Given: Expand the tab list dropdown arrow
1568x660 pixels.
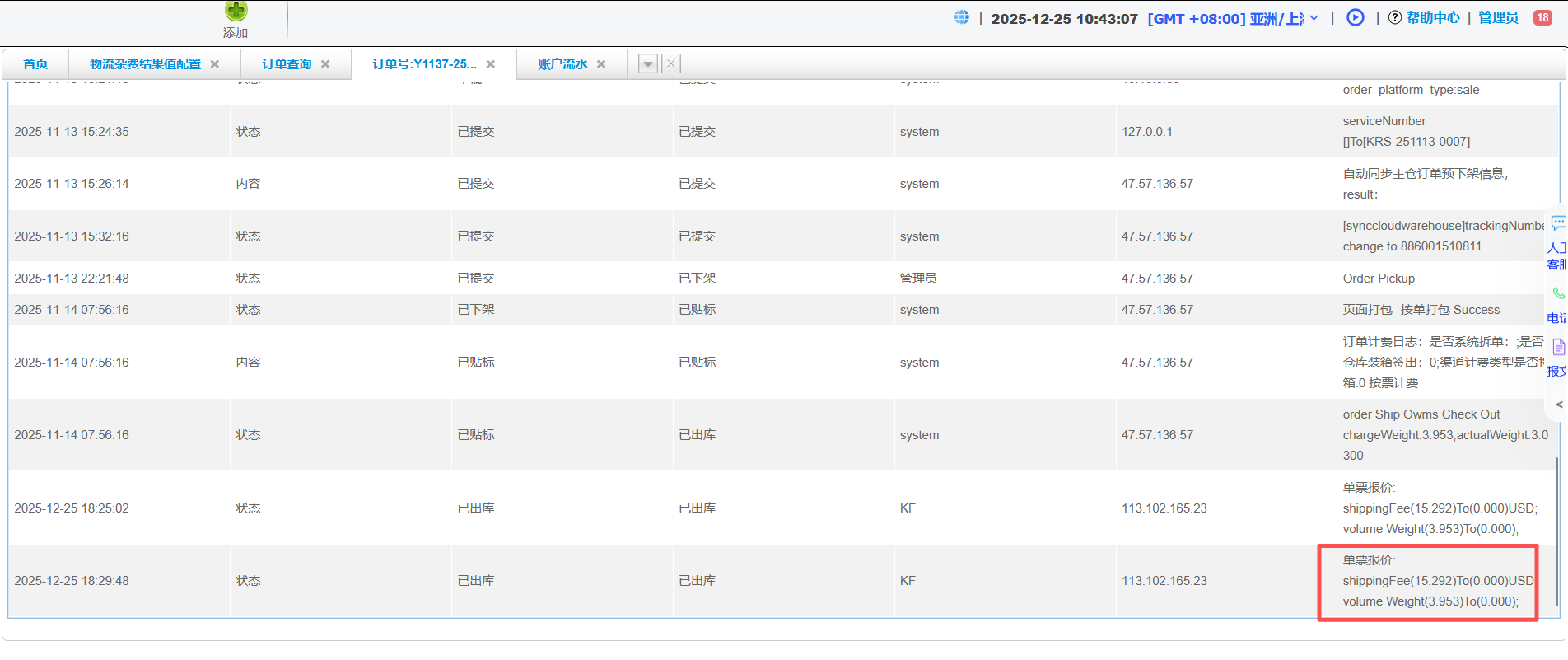Looking at the screenshot, I should pos(648,63).
